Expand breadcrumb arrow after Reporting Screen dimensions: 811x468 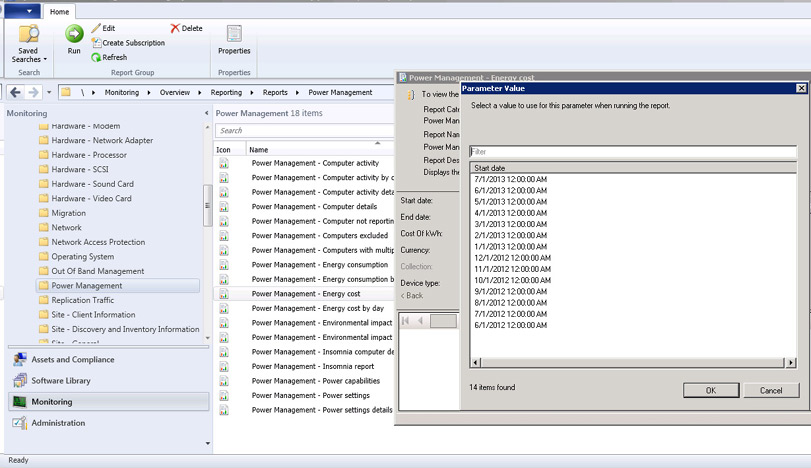(x=252, y=93)
